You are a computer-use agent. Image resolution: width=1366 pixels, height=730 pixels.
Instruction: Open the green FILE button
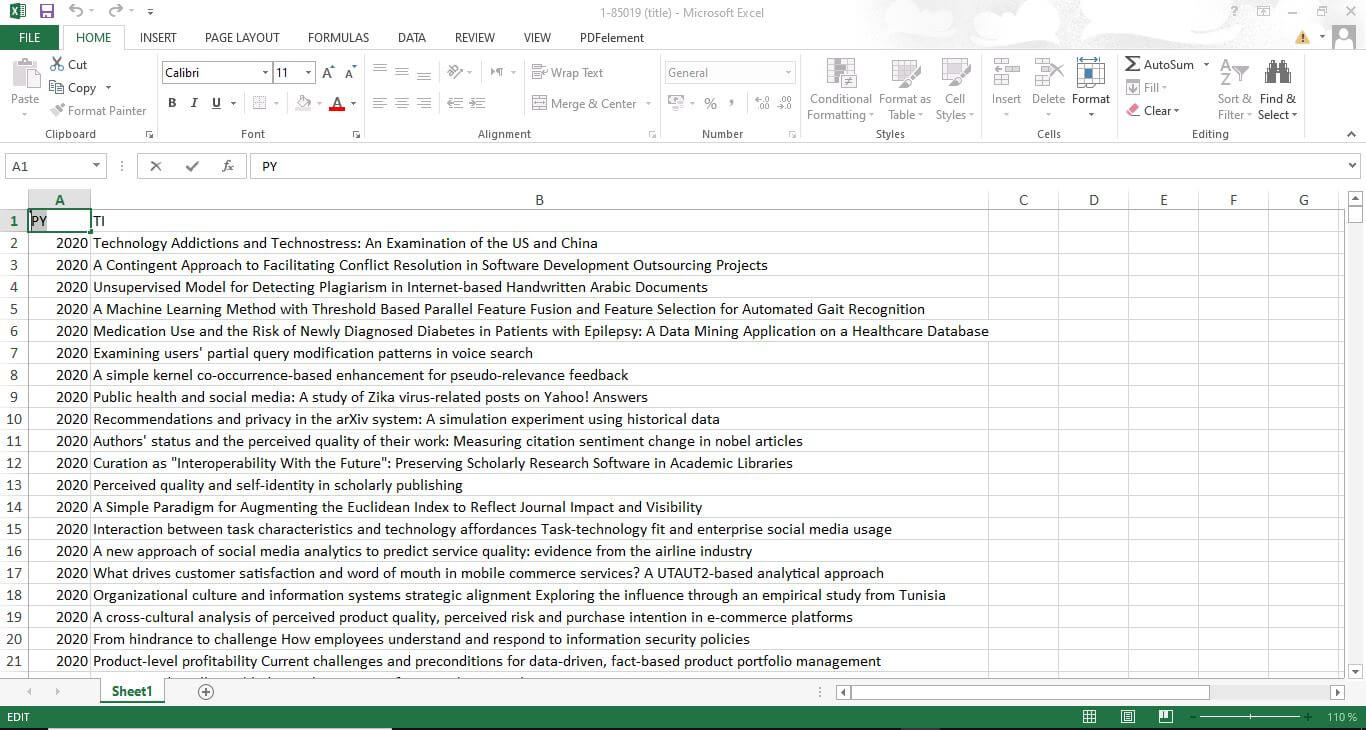30,38
